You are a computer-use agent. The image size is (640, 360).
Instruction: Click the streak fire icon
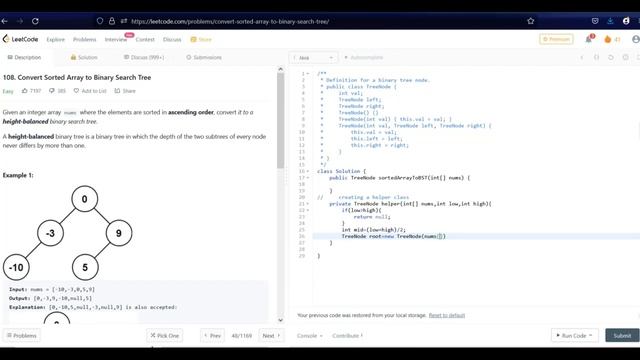coord(608,39)
